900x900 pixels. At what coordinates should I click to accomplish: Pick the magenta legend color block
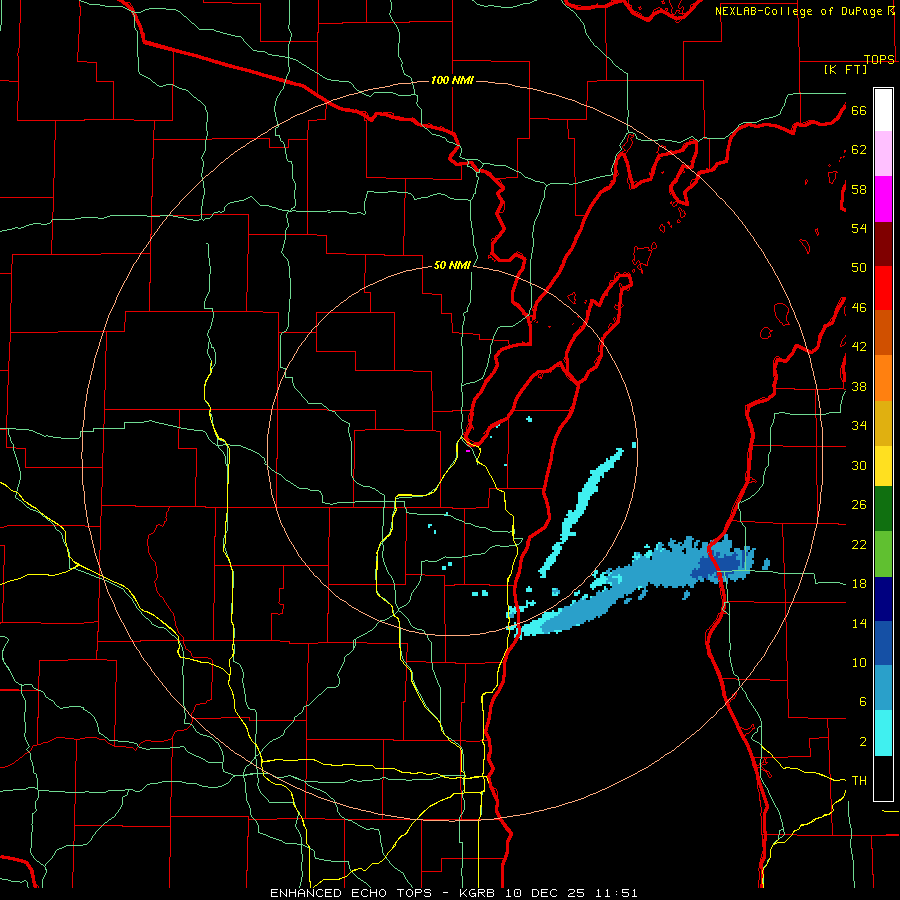coord(883,199)
